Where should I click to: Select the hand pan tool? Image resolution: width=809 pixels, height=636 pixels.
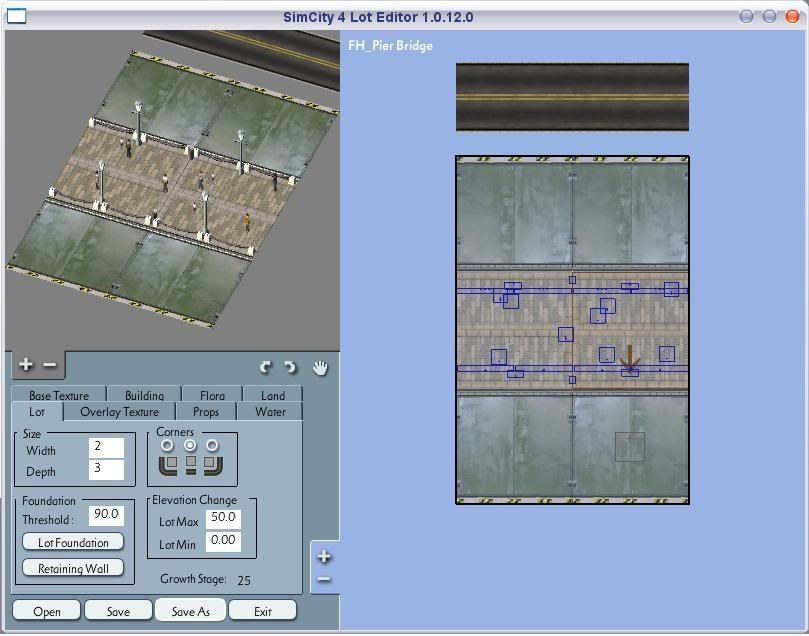click(320, 367)
